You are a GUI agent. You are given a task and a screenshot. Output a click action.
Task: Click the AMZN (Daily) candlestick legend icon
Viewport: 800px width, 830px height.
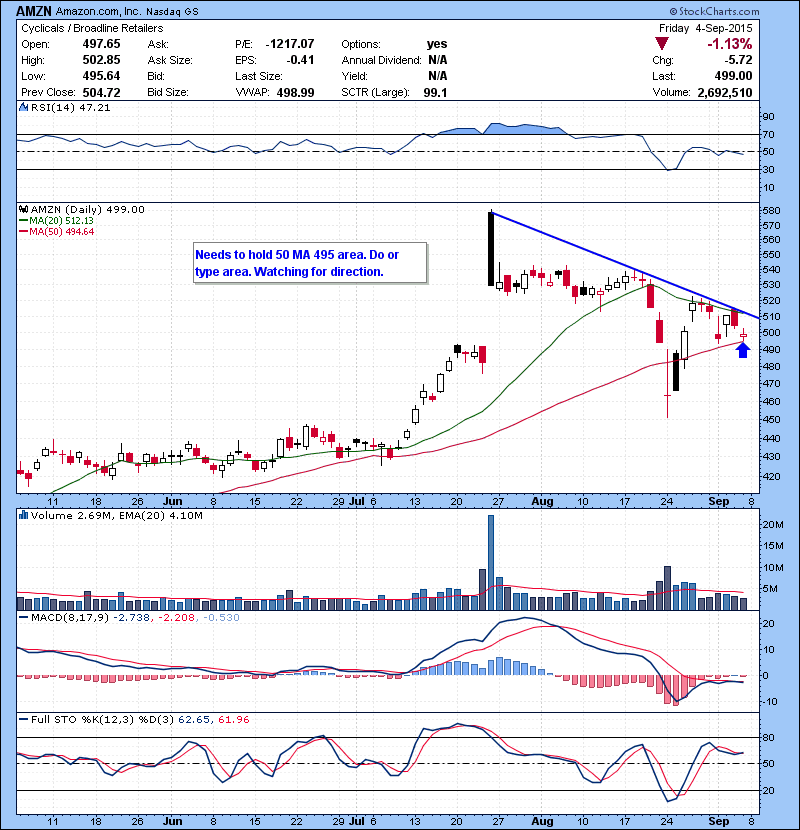pos(23,209)
